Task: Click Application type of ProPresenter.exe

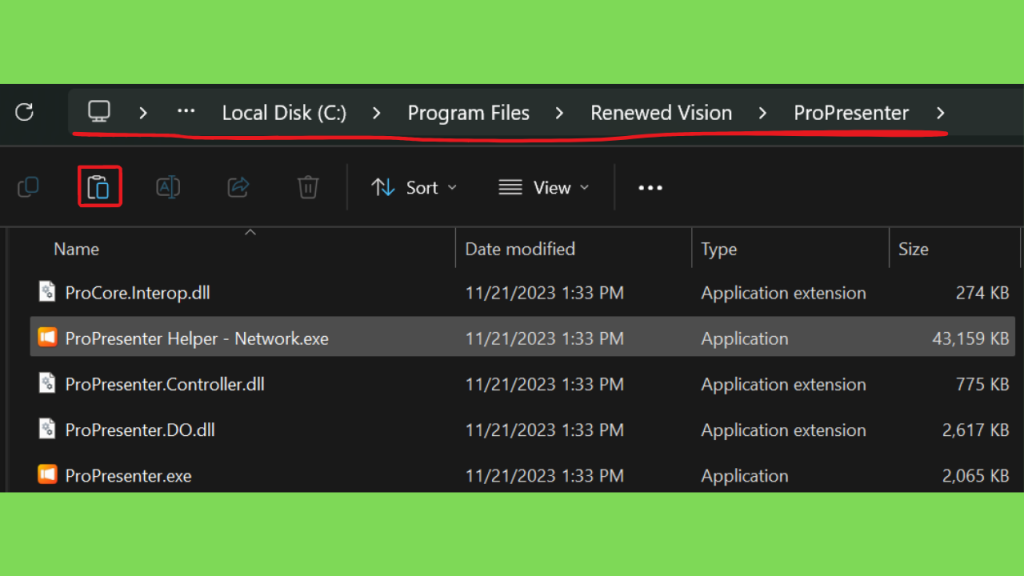Action: tap(744, 475)
